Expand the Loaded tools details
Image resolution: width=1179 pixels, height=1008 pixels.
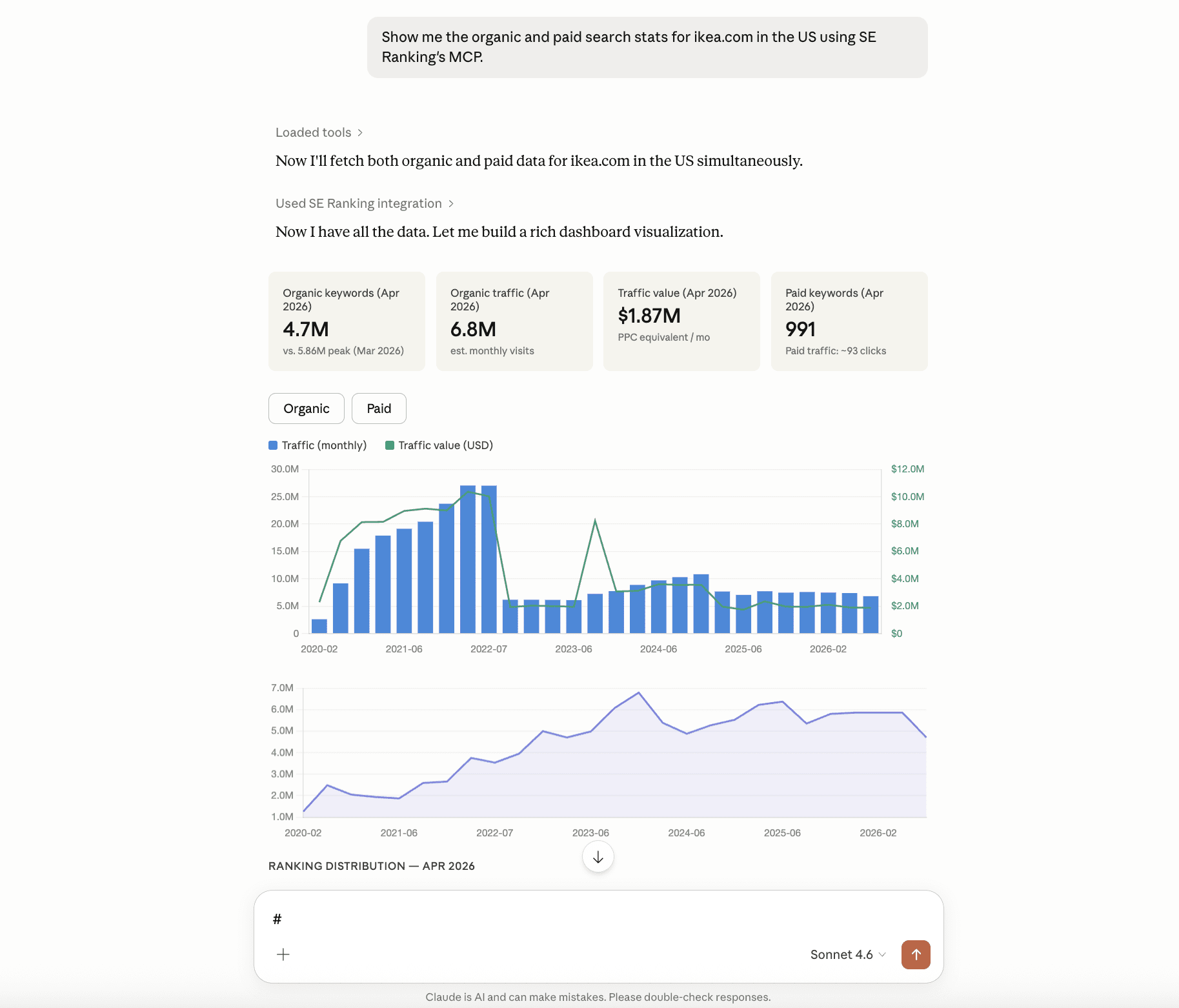tap(319, 132)
